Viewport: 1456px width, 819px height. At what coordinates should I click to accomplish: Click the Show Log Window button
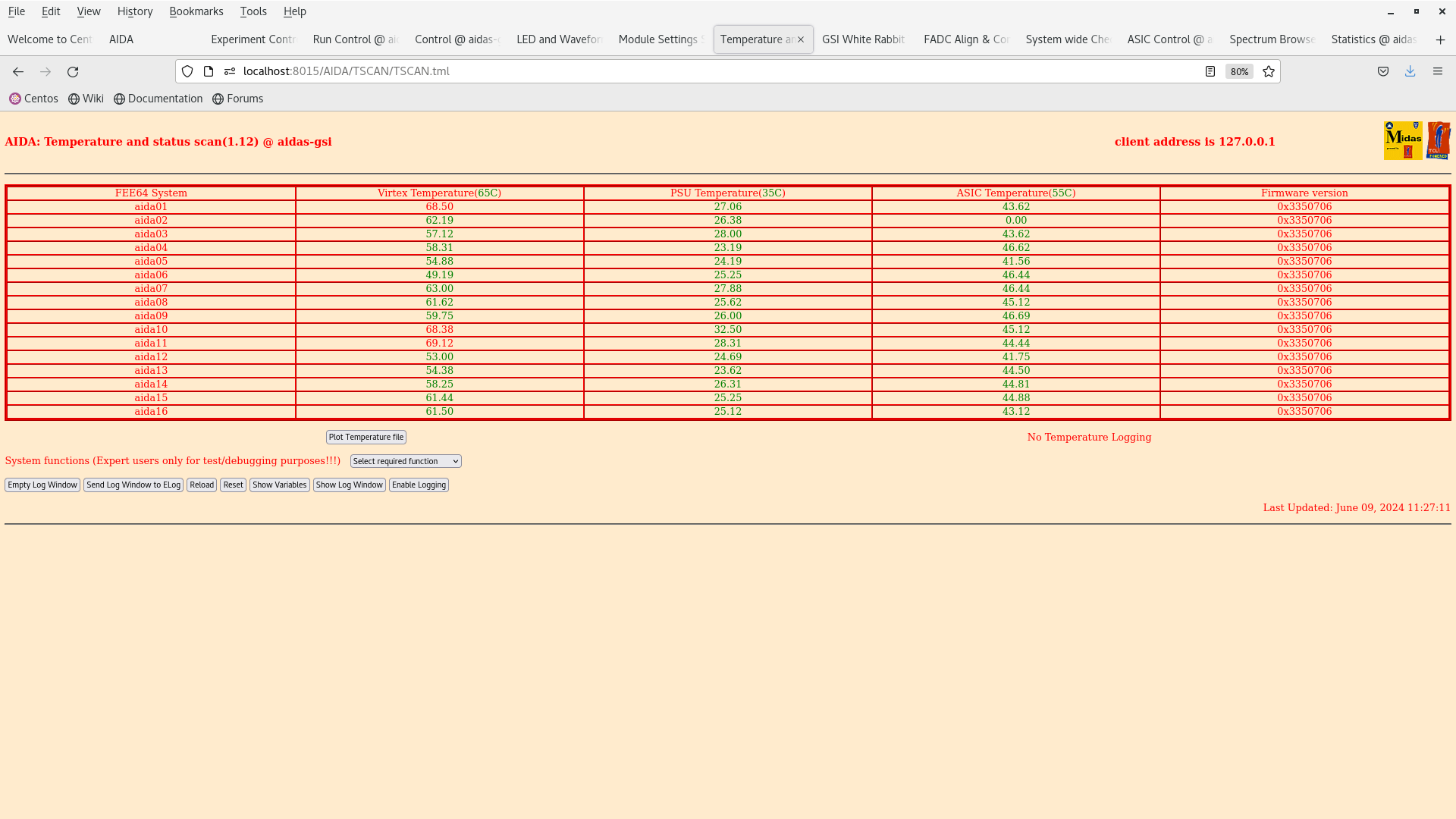click(x=348, y=485)
